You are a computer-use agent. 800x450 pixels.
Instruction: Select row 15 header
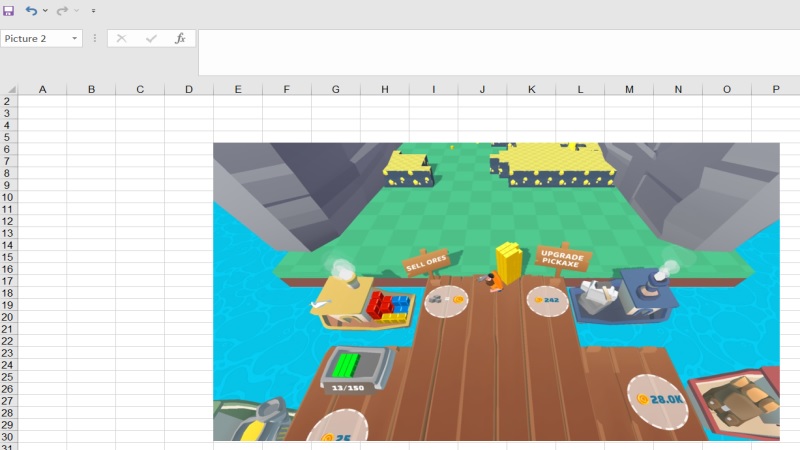point(7,257)
